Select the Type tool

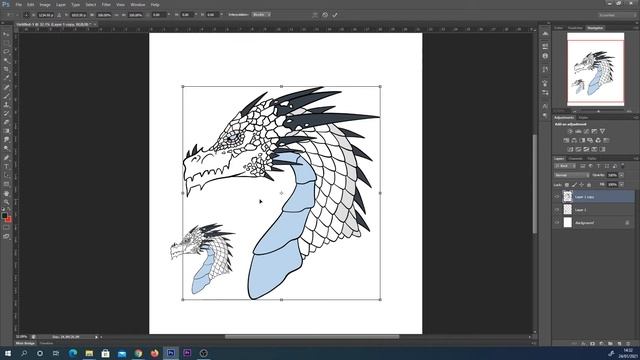coord(6,166)
